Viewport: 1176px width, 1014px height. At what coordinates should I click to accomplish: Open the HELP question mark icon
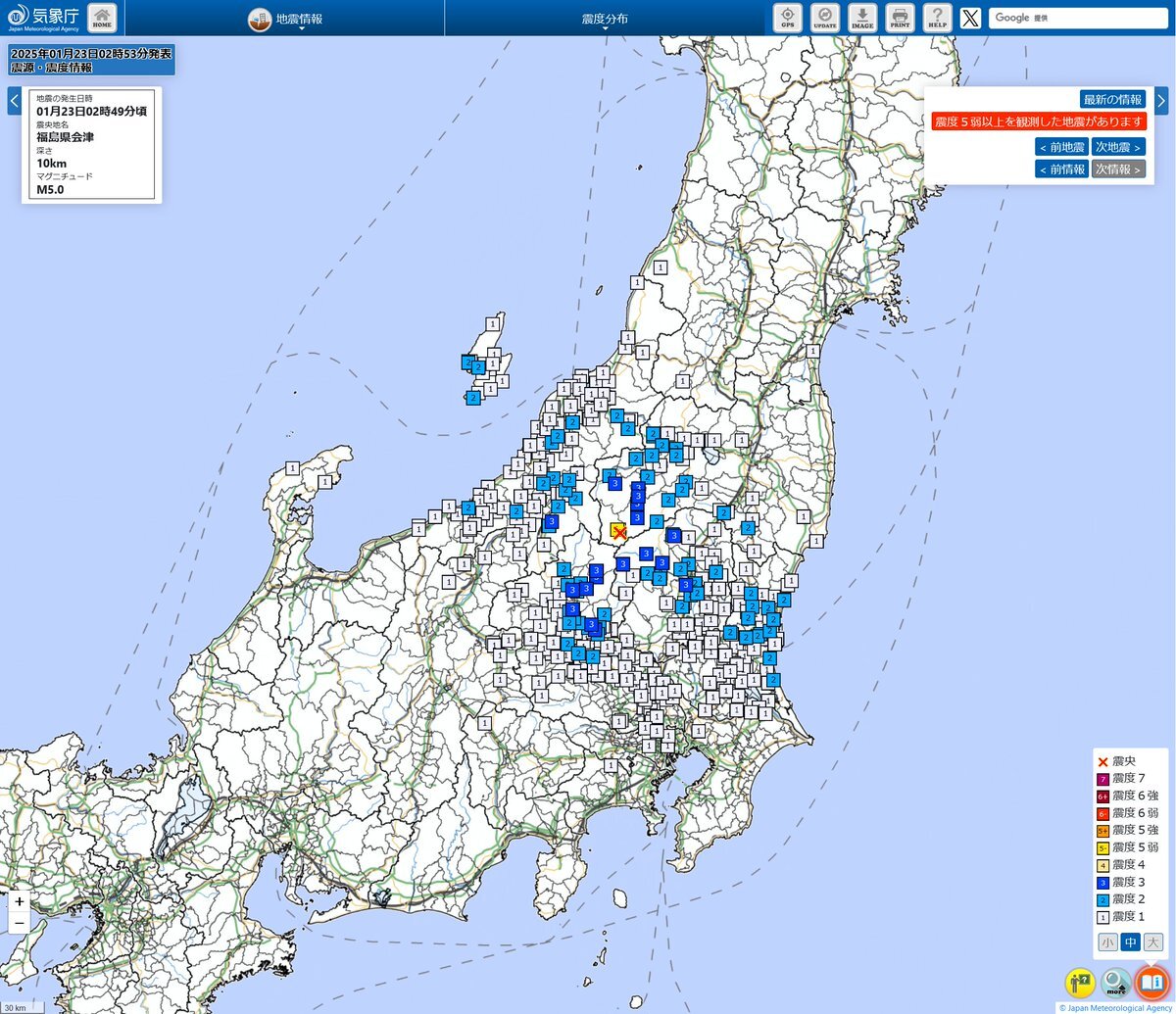pos(938,18)
